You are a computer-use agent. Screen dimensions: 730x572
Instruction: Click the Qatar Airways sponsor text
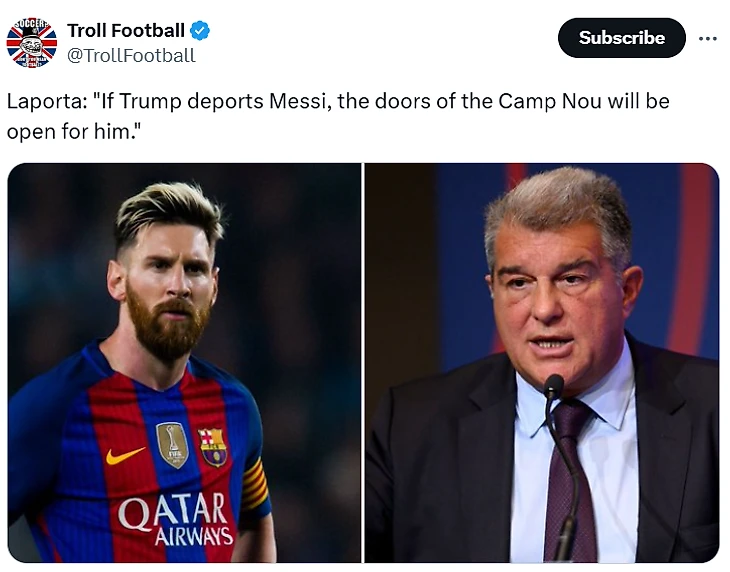[176, 519]
